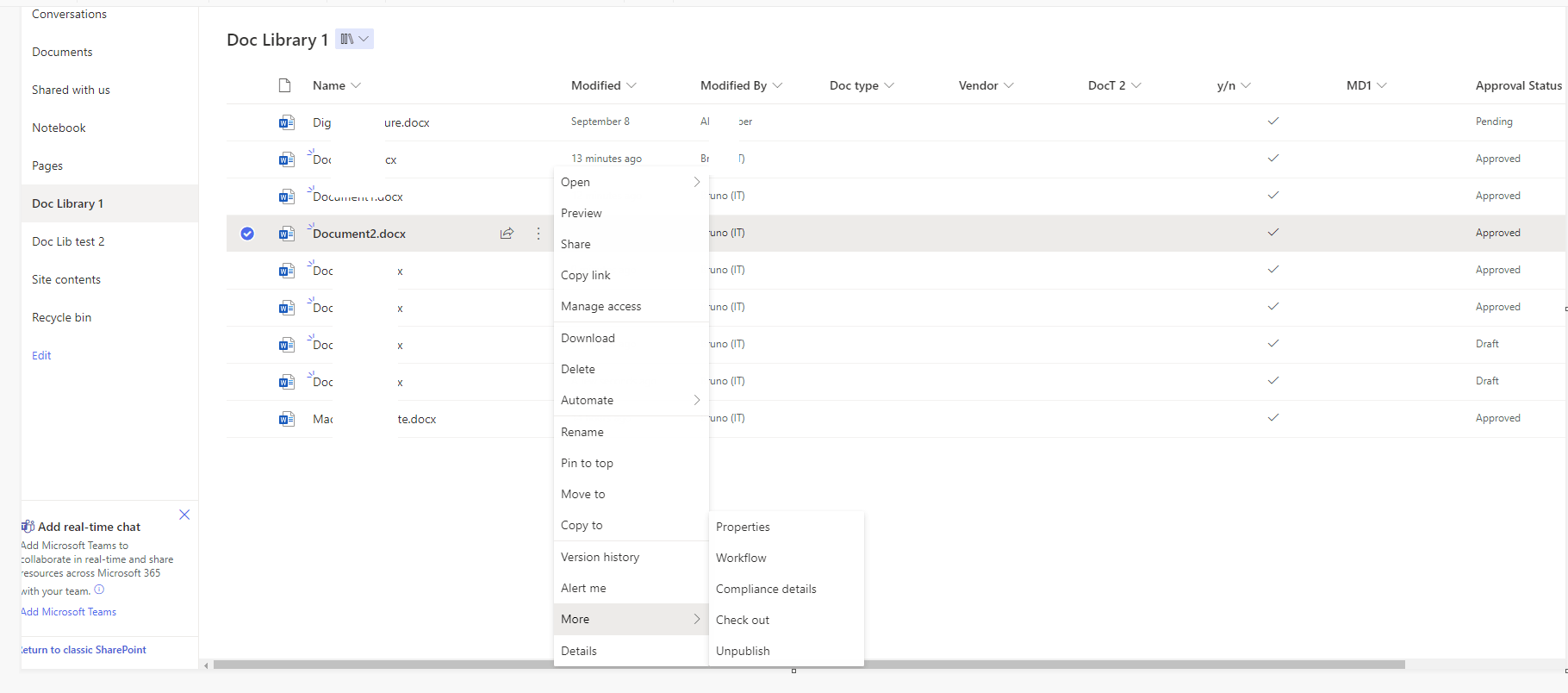Select Copy to menu item

tap(631, 525)
